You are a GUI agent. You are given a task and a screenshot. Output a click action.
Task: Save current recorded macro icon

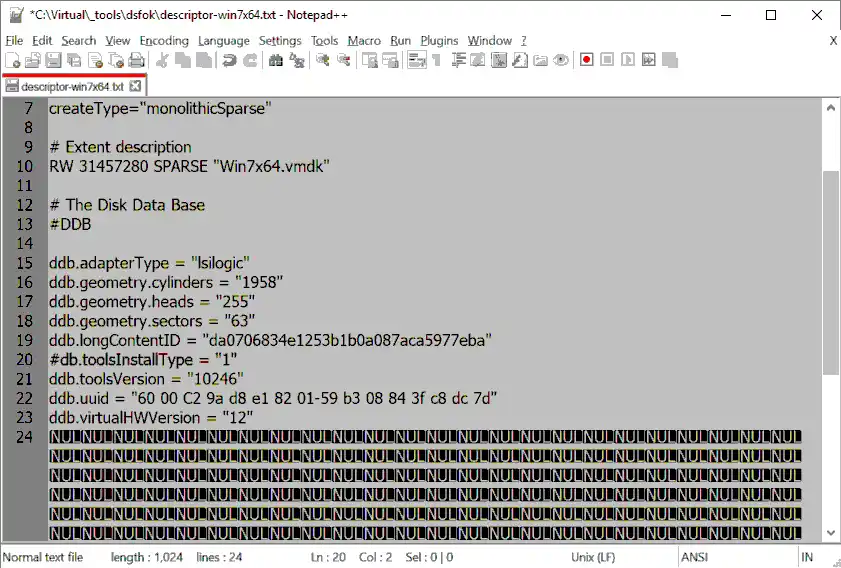pos(670,60)
